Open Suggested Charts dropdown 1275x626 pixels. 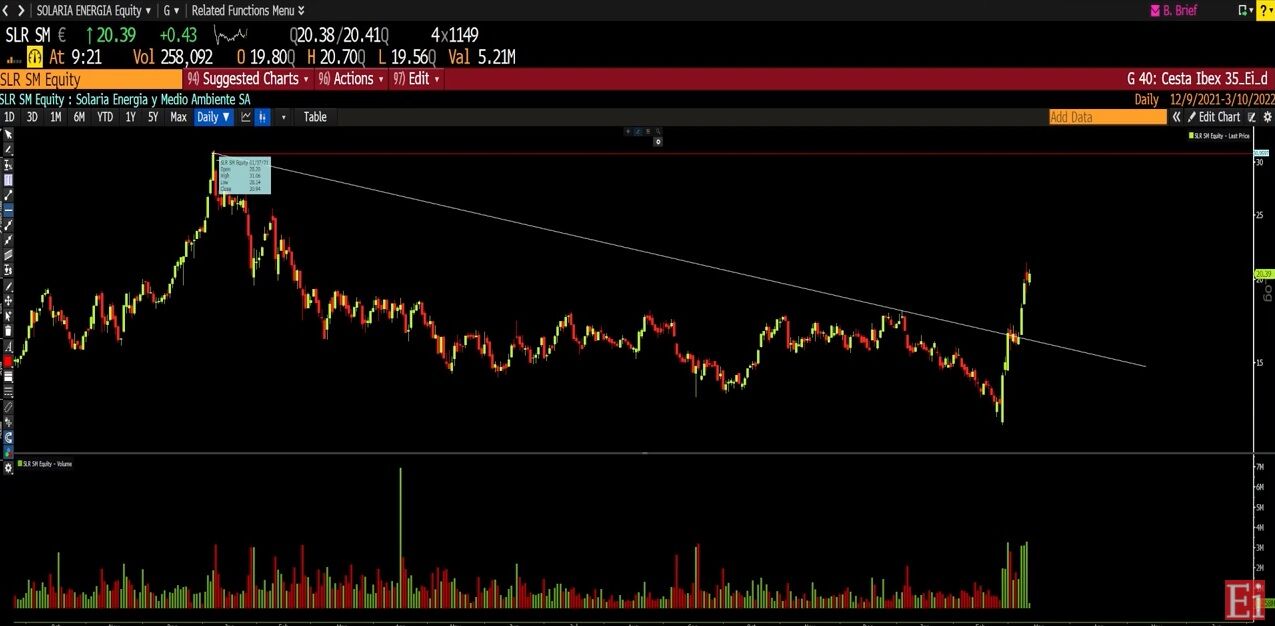click(x=249, y=79)
